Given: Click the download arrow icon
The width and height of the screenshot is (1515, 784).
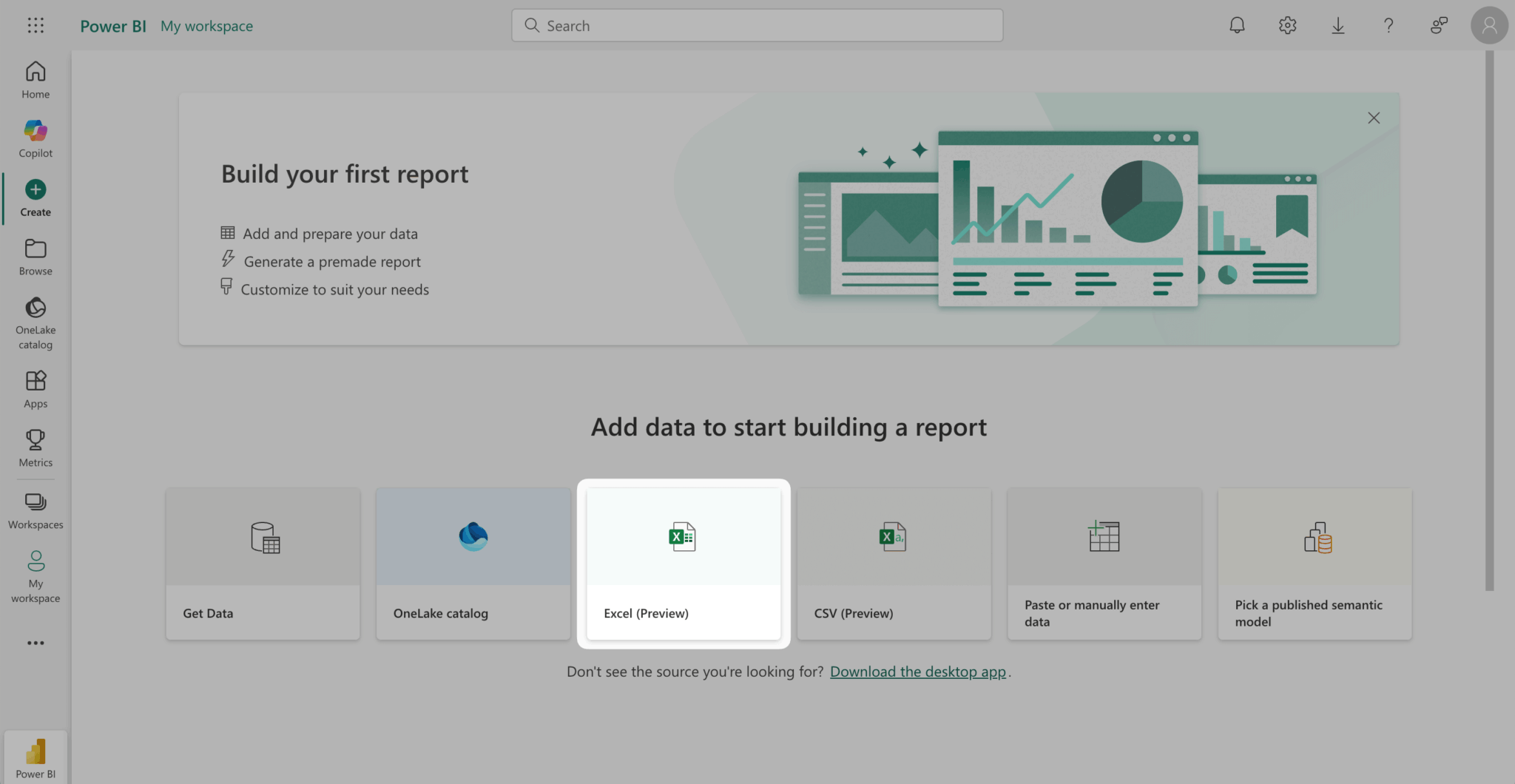Looking at the screenshot, I should tap(1337, 26).
